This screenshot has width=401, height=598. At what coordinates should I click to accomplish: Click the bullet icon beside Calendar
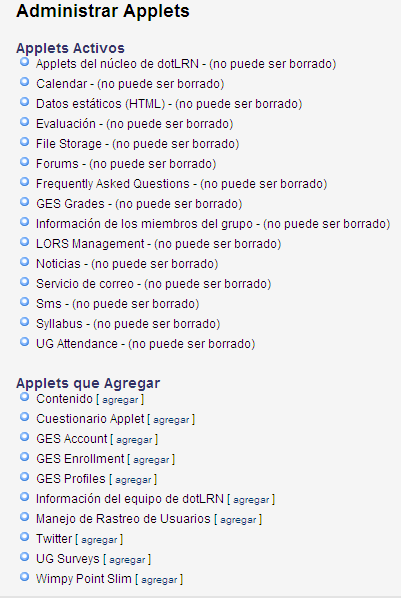click(24, 82)
